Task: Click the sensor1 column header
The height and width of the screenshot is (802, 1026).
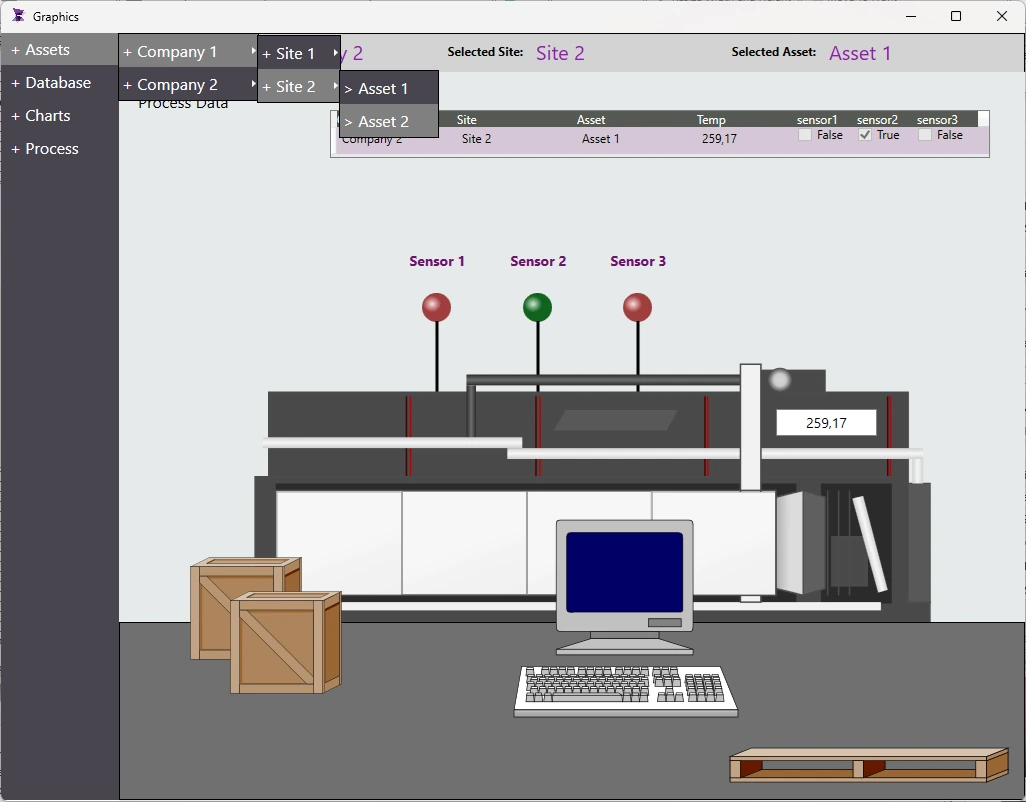Action: 817,120
